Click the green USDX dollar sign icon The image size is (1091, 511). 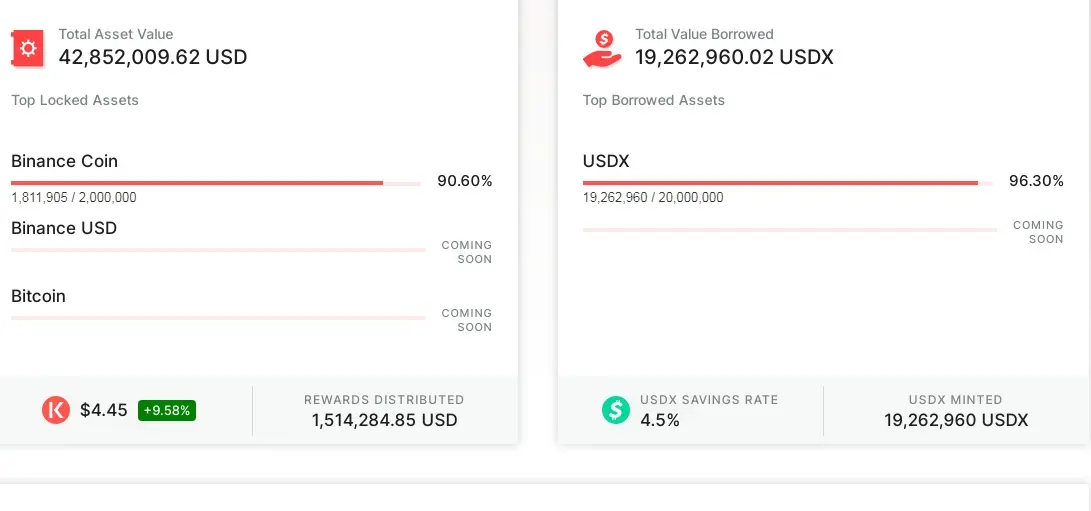click(616, 410)
